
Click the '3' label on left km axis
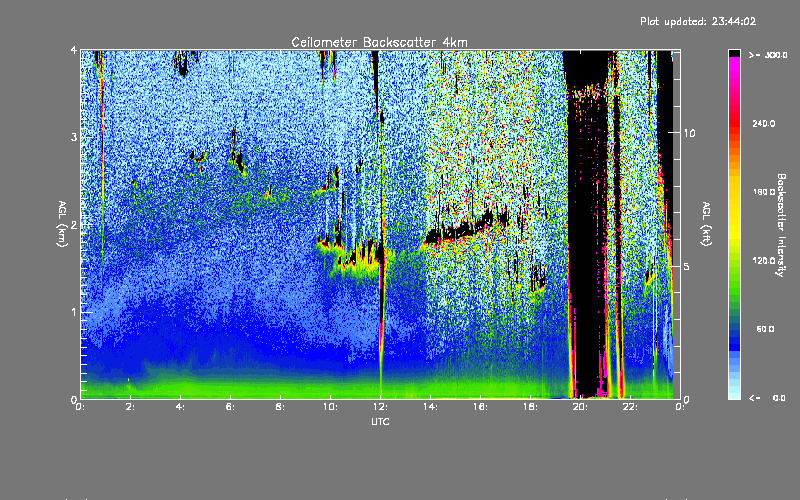pos(74,137)
